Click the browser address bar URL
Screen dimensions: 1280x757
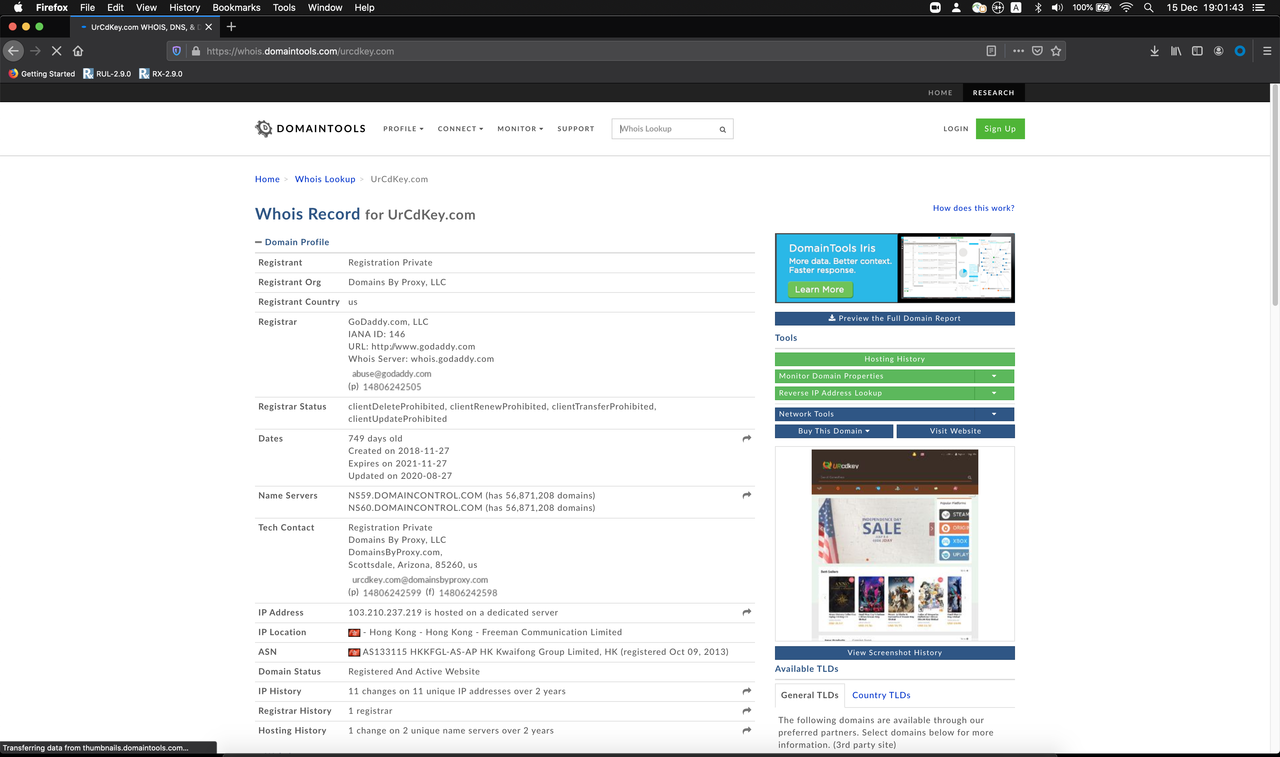click(300, 51)
